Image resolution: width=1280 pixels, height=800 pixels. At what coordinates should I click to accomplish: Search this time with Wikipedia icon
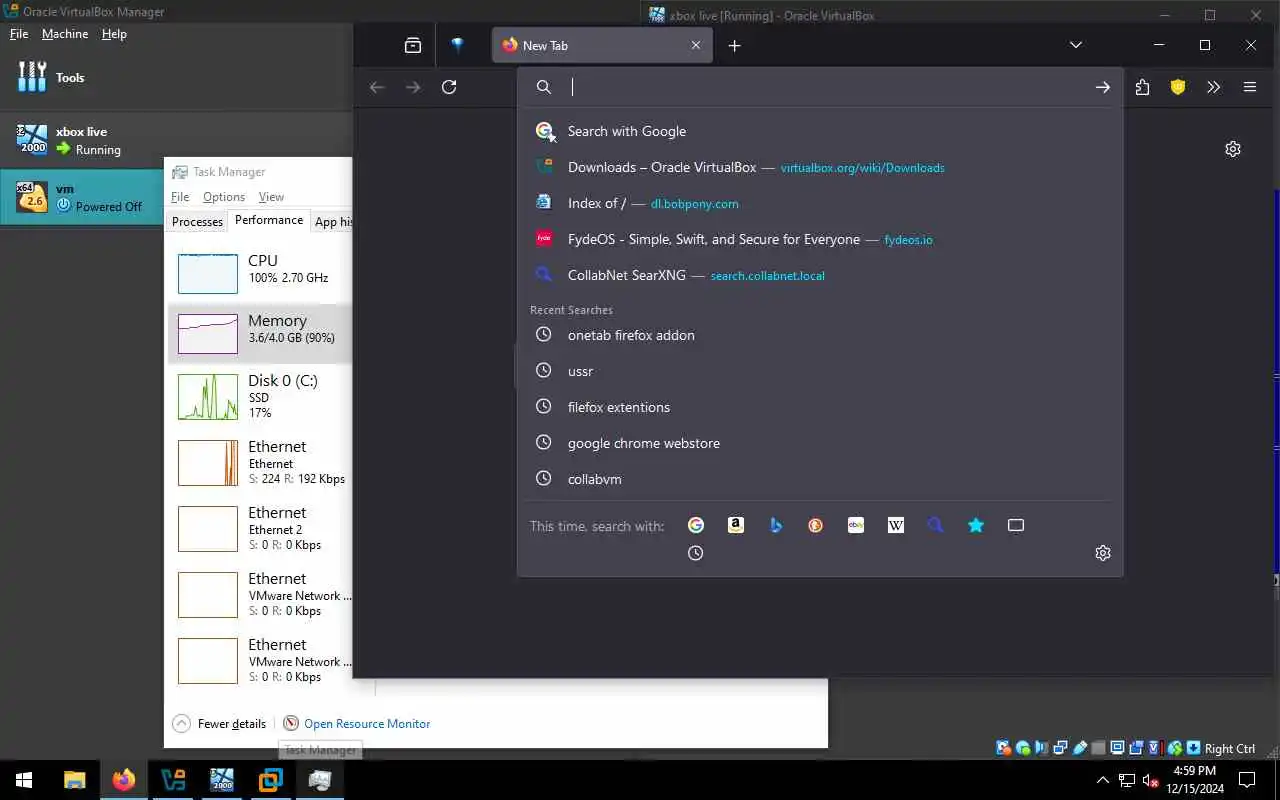click(896, 525)
